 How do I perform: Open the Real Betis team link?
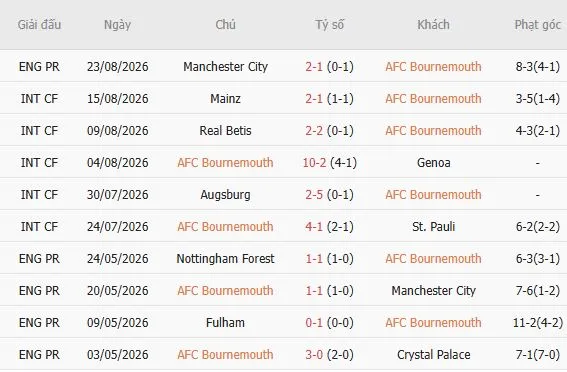(225, 131)
